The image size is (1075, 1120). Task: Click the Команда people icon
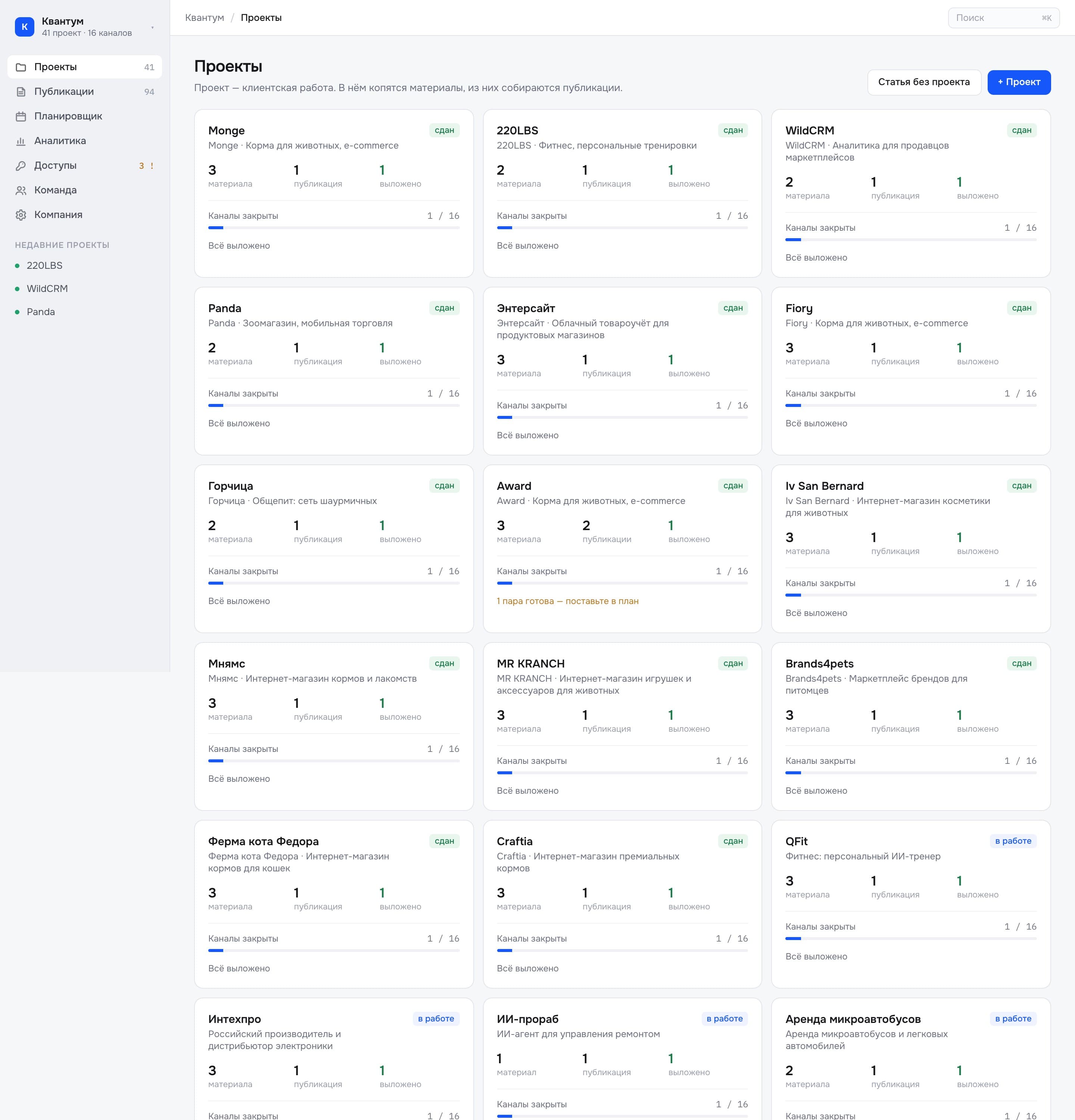[21, 190]
